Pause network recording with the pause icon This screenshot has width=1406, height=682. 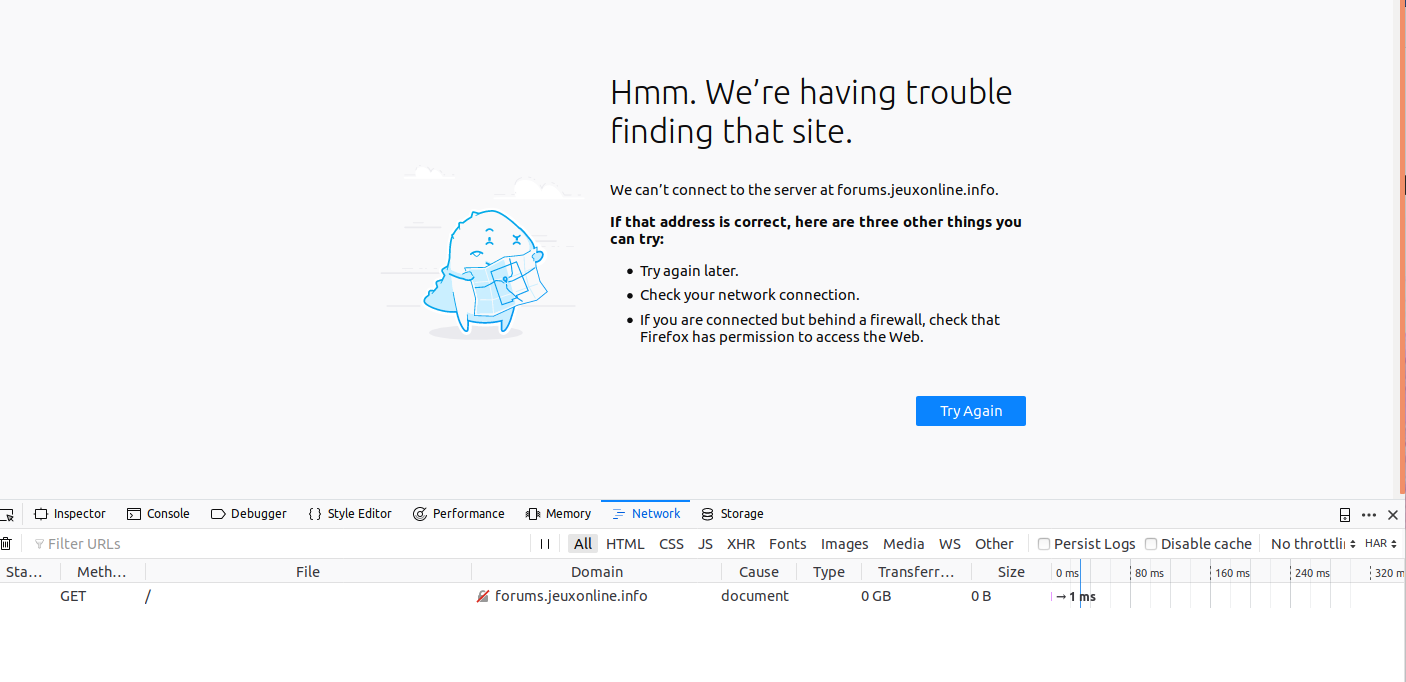pos(545,544)
